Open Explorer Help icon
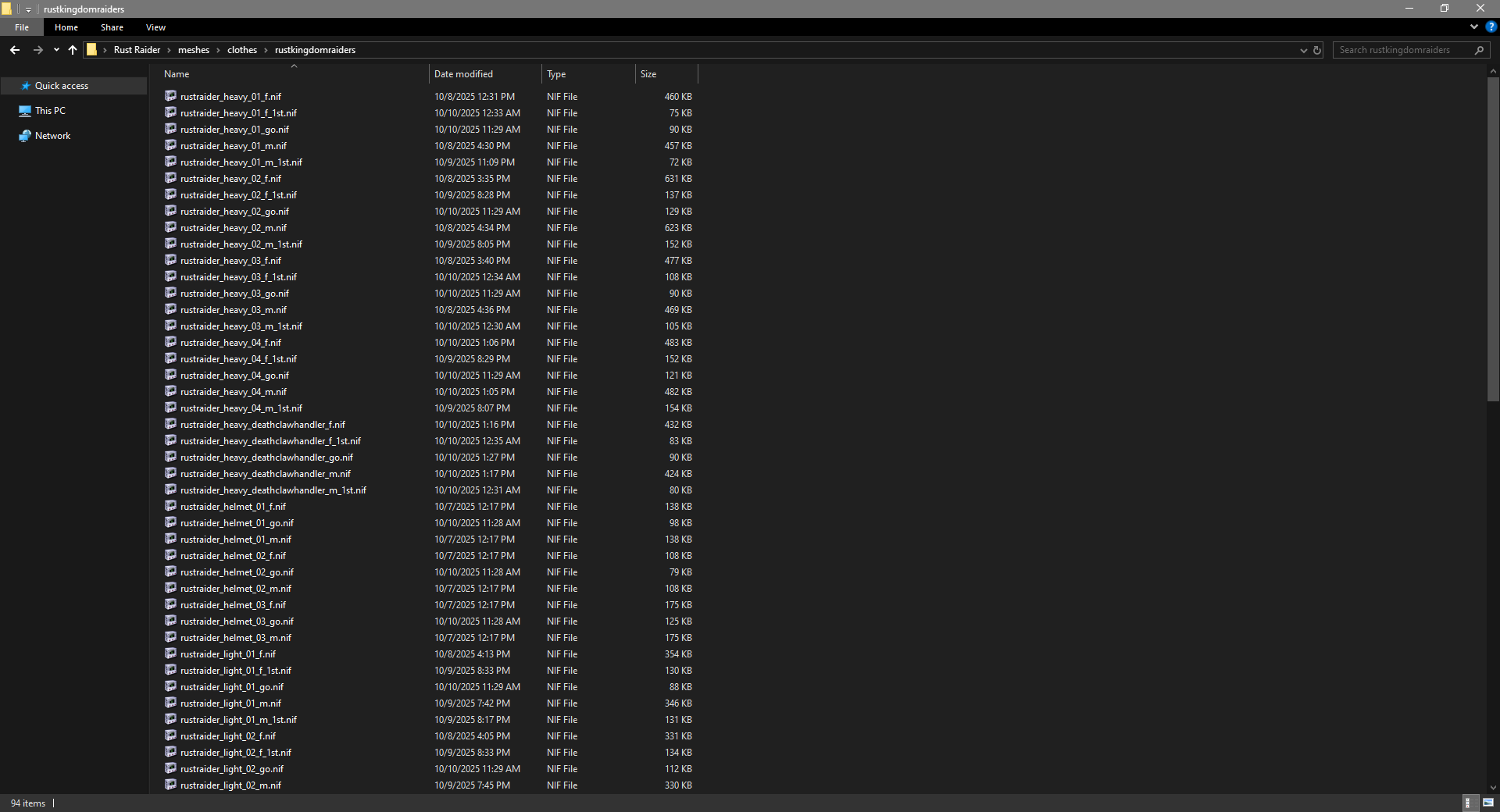 pyautogui.click(x=1491, y=27)
